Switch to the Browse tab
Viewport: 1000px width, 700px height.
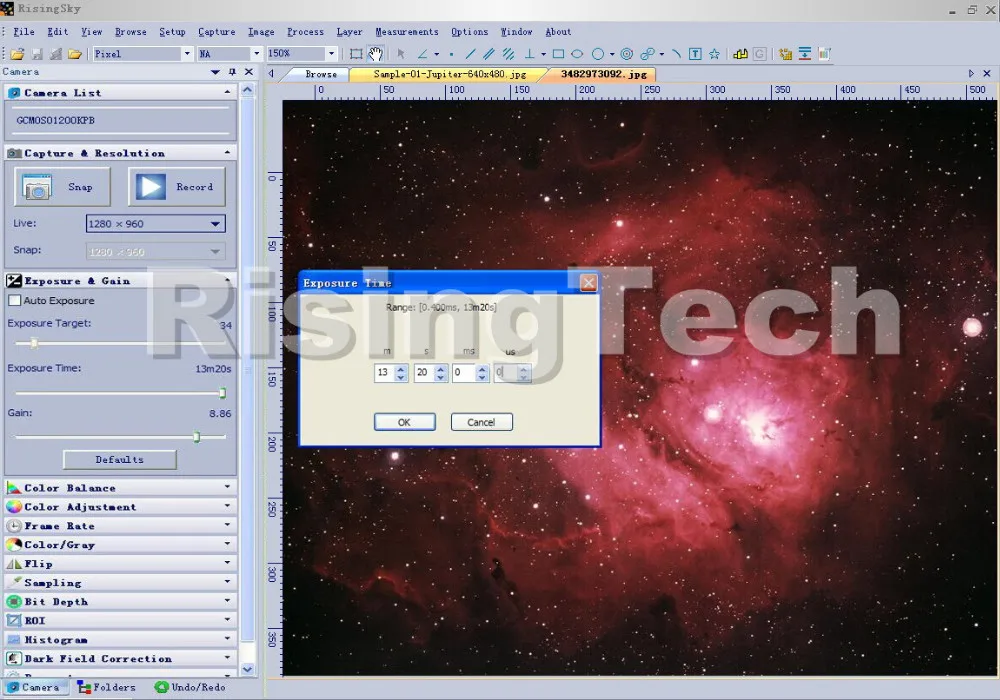(321, 75)
